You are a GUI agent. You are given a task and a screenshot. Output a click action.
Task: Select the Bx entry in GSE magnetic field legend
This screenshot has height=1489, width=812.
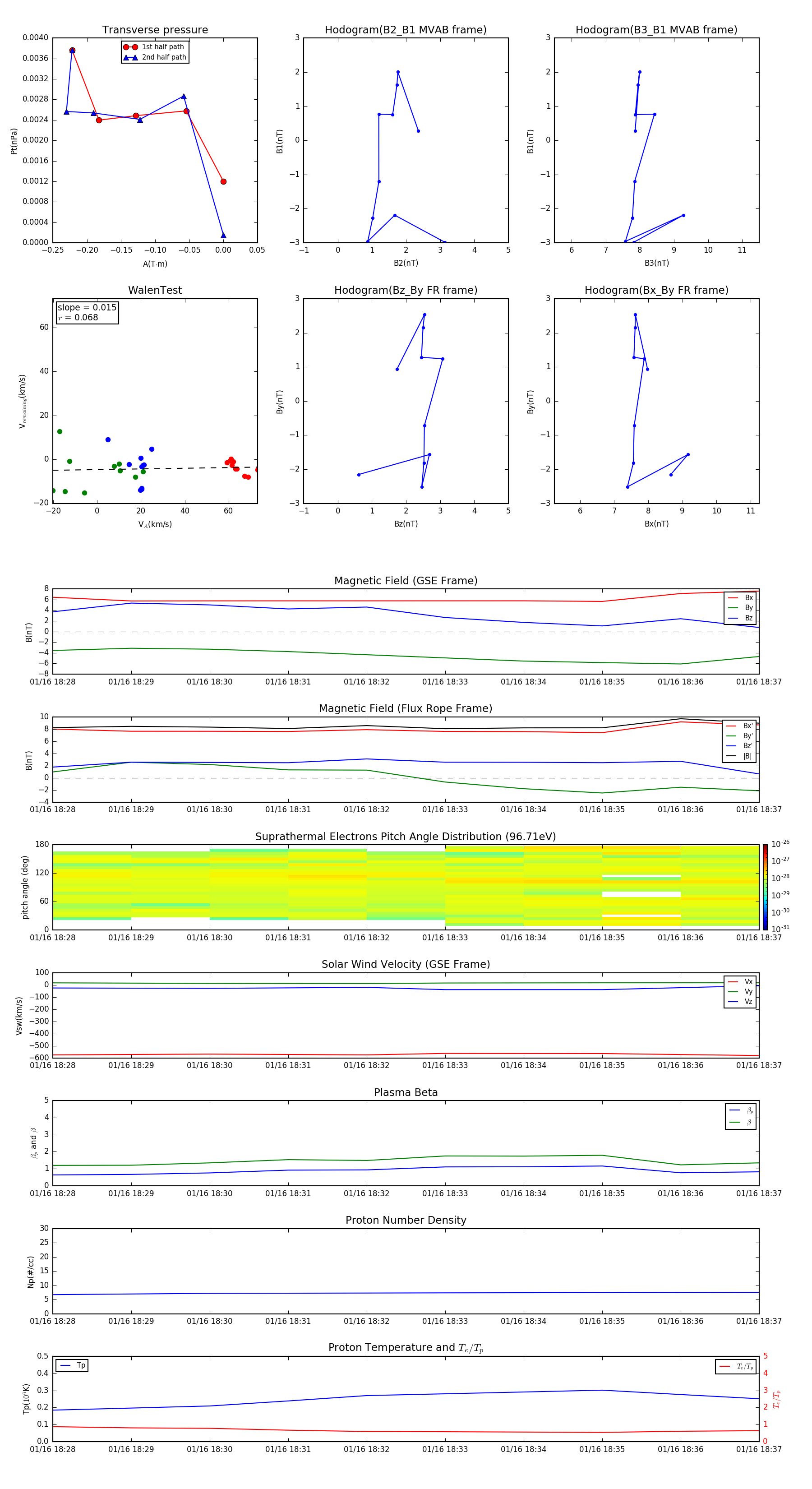740,598
